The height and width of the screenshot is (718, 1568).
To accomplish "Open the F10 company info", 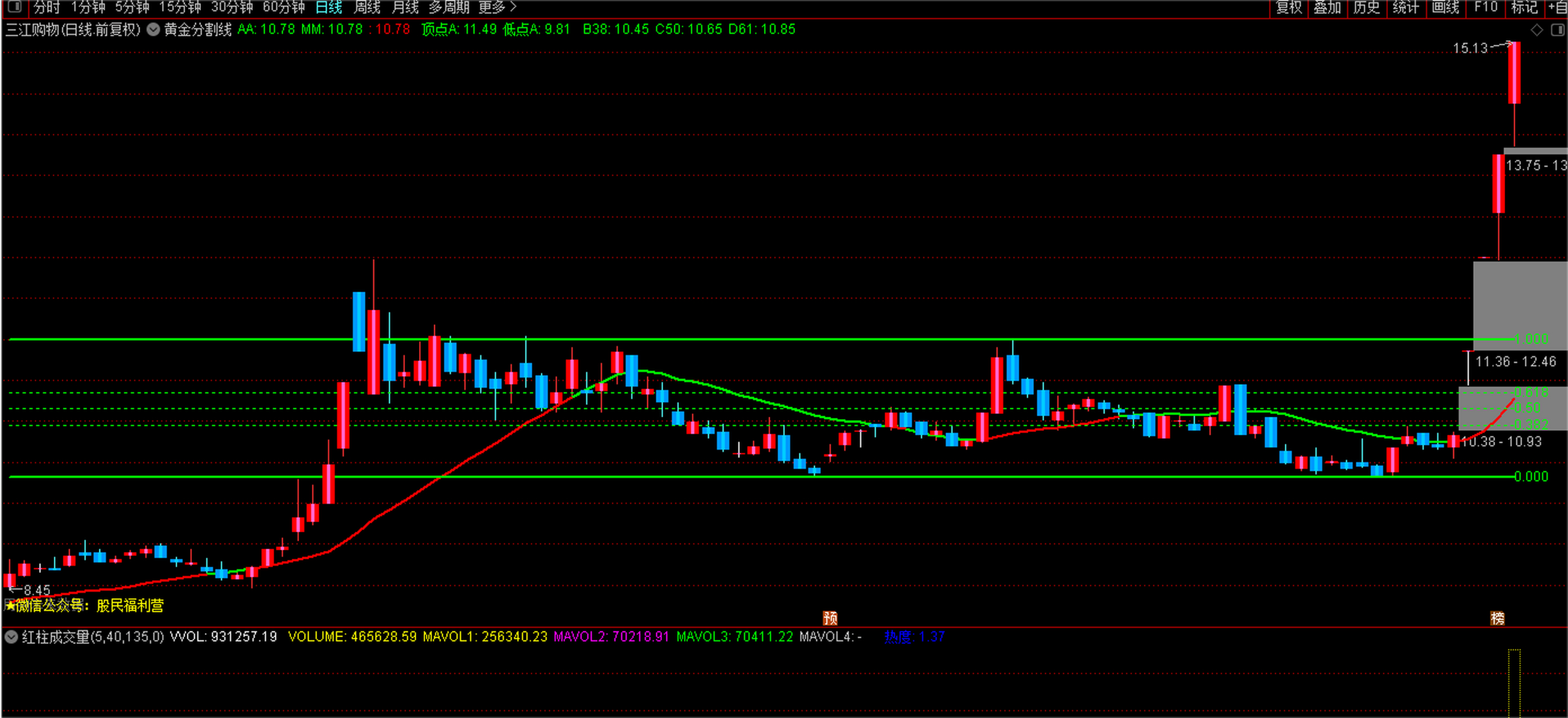I will click(1486, 7).
